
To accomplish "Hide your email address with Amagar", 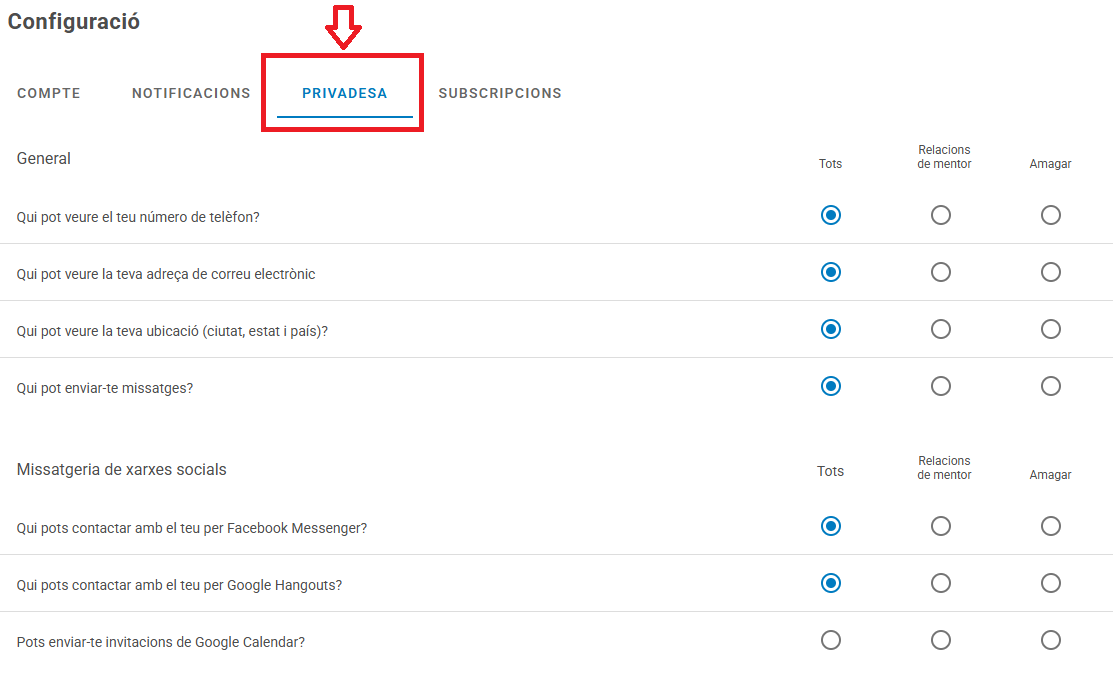I will pos(1050,272).
